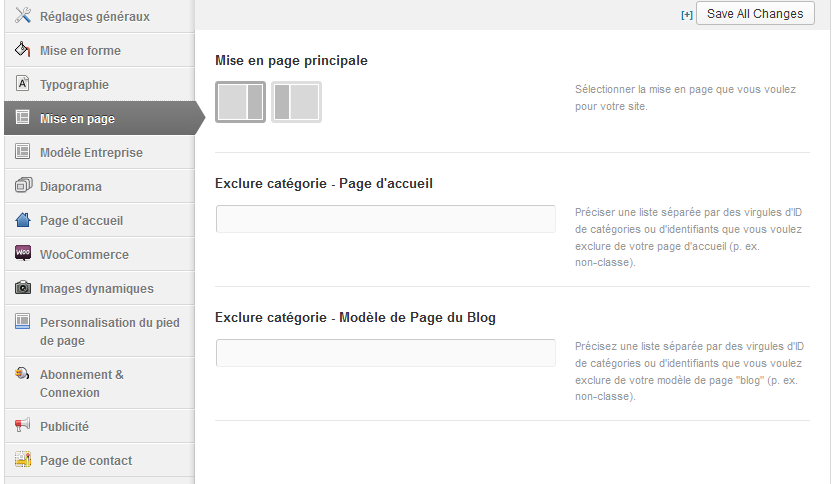Open the Modèle Entreprise tab
This screenshot has height=484, width=835.
click(x=91, y=153)
